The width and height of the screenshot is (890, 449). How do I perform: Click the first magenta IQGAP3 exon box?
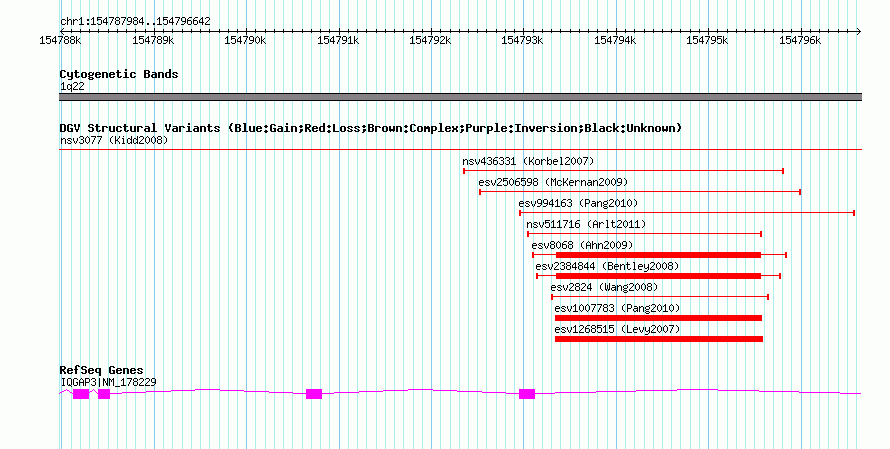[x=81, y=394]
